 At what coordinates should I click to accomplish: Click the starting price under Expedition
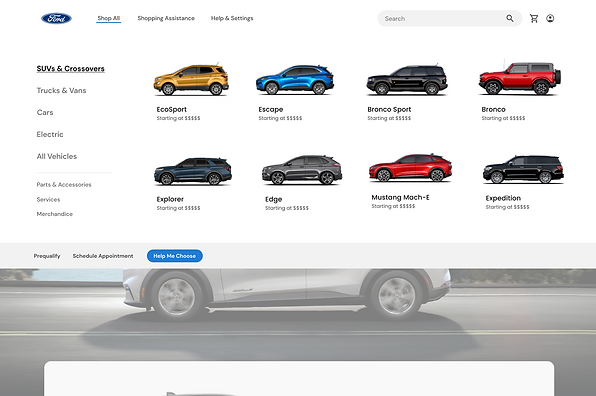click(507, 208)
